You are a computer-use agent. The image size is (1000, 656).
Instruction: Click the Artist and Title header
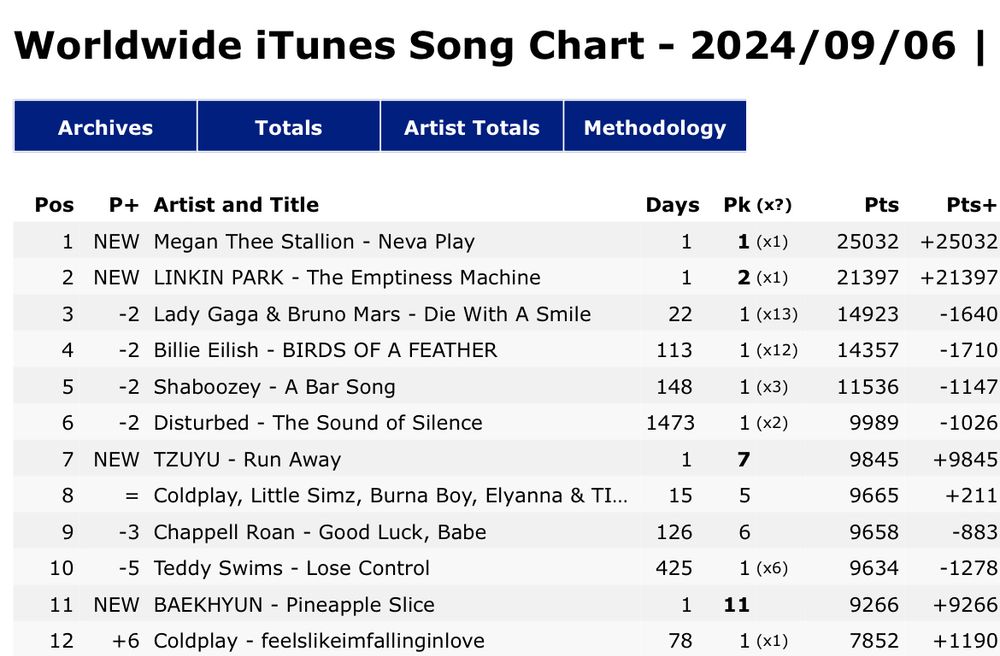click(236, 205)
